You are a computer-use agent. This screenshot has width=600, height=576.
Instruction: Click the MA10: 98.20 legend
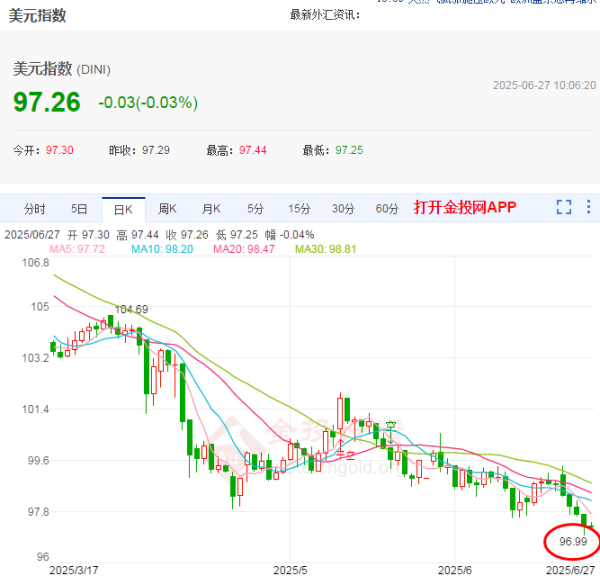(162, 249)
